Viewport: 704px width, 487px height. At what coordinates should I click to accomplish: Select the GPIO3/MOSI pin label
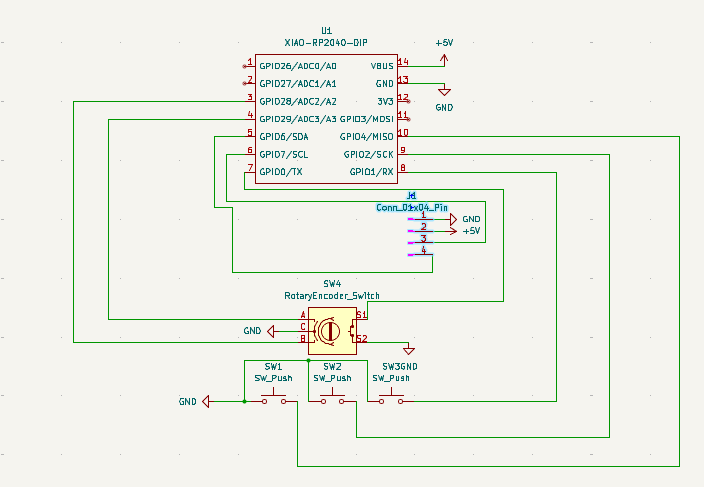366,119
